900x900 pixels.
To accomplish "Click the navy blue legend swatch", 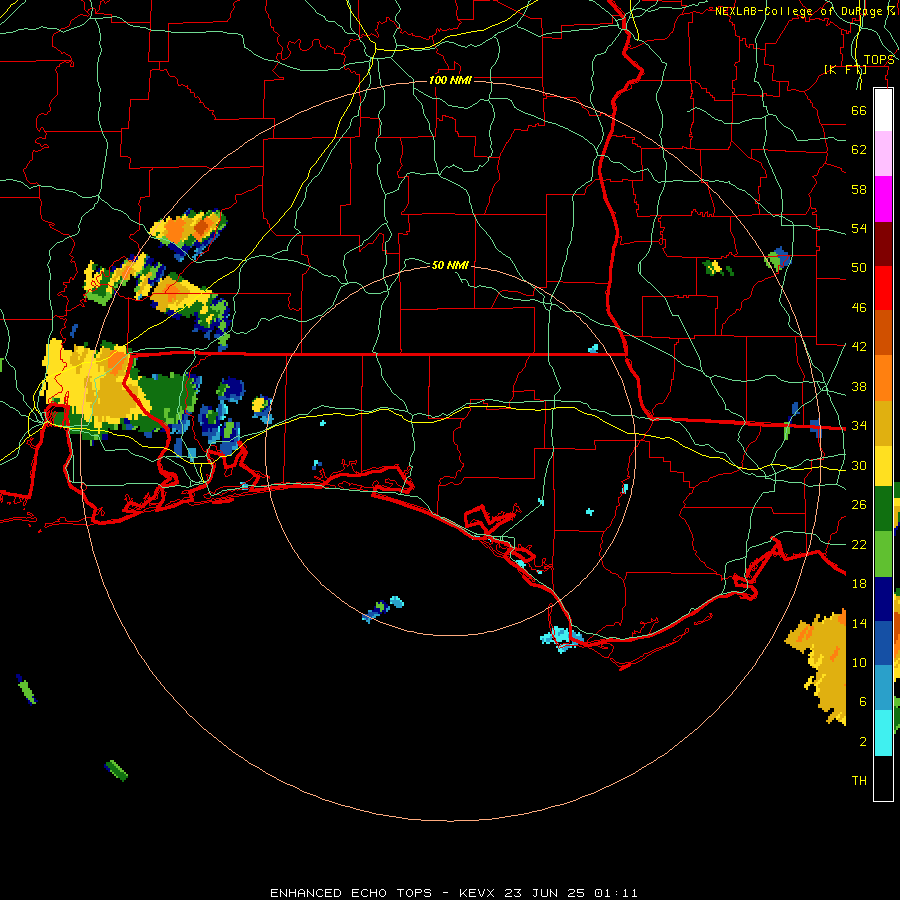I will pos(883,599).
